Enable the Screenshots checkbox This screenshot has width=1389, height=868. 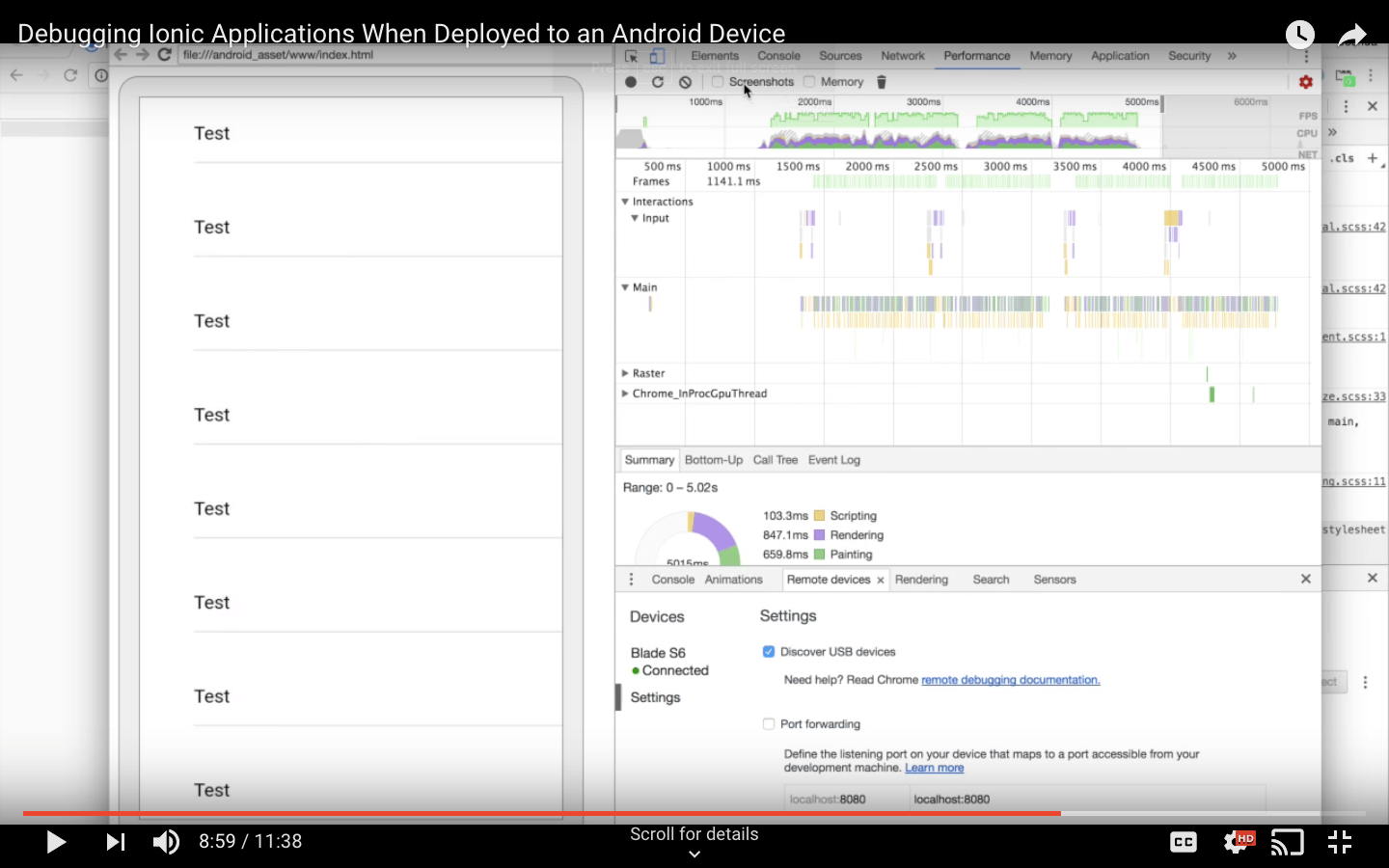[718, 82]
